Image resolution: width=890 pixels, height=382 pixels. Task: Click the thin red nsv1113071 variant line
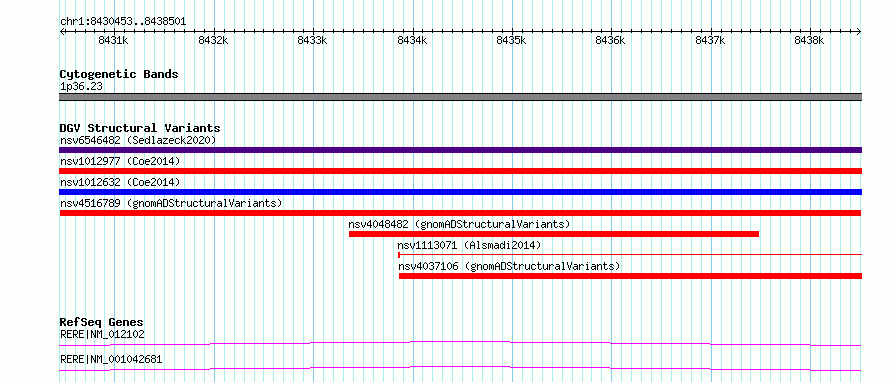coord(630,255)
